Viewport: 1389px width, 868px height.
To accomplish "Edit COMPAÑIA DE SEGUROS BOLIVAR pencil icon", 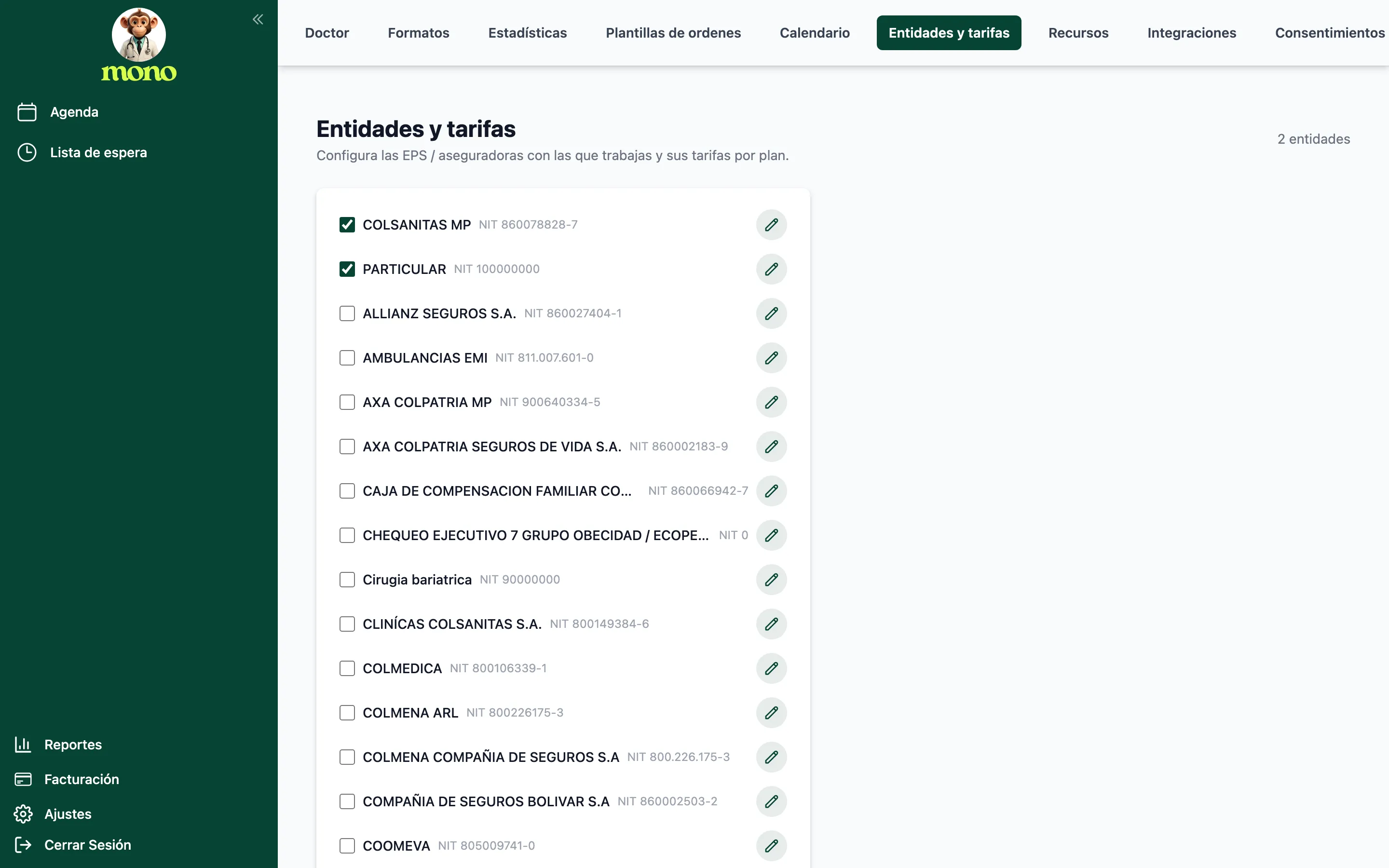I will point(771,801).
